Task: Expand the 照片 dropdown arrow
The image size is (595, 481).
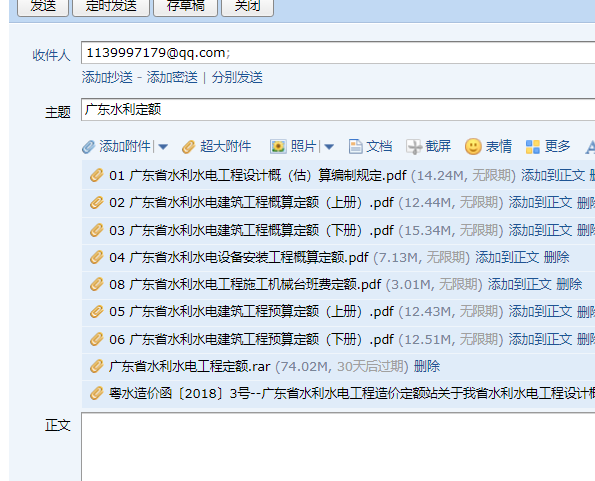Action: (x=329, y=147)
